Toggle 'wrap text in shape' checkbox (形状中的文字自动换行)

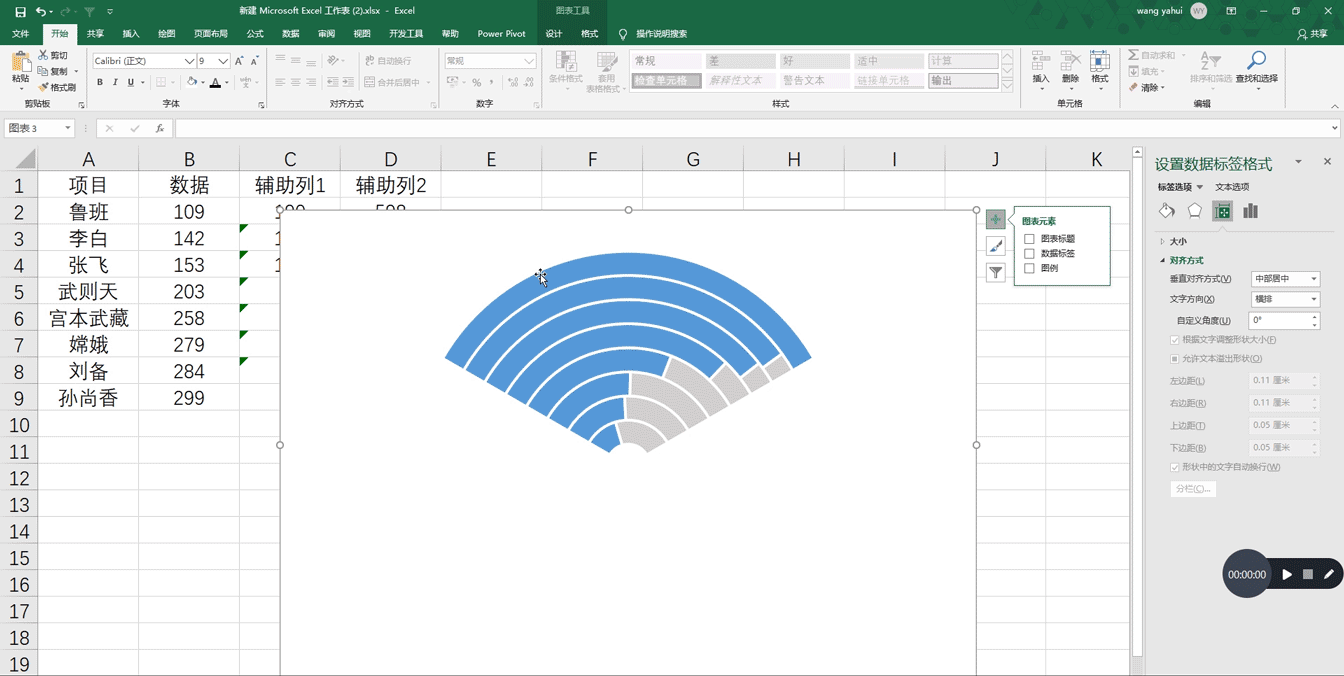click(x=1175, y=467)
